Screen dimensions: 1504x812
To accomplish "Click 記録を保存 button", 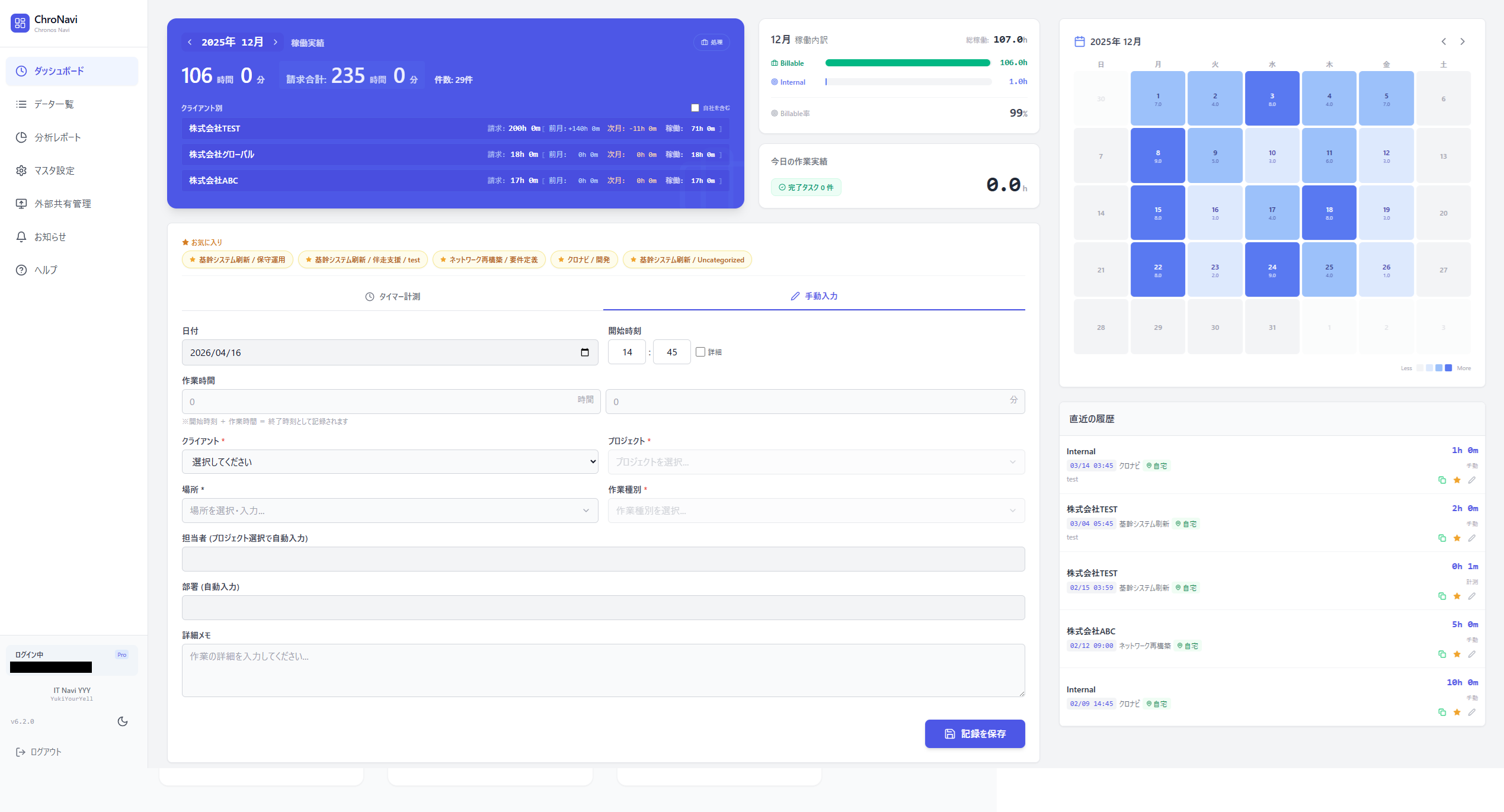I will click(974, 734).
